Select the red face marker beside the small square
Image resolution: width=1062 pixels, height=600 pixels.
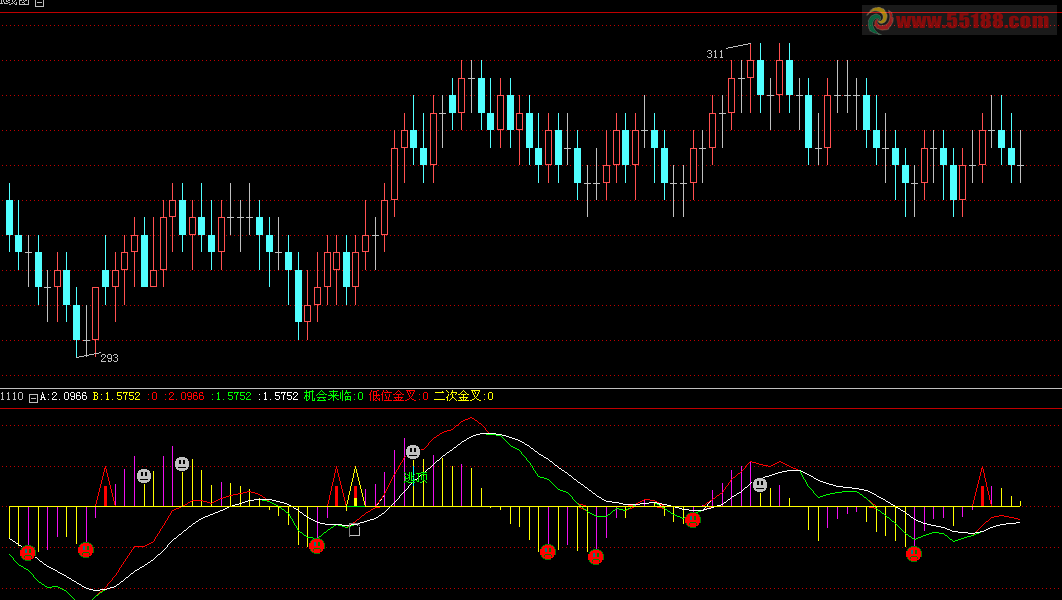click(316, 545)
